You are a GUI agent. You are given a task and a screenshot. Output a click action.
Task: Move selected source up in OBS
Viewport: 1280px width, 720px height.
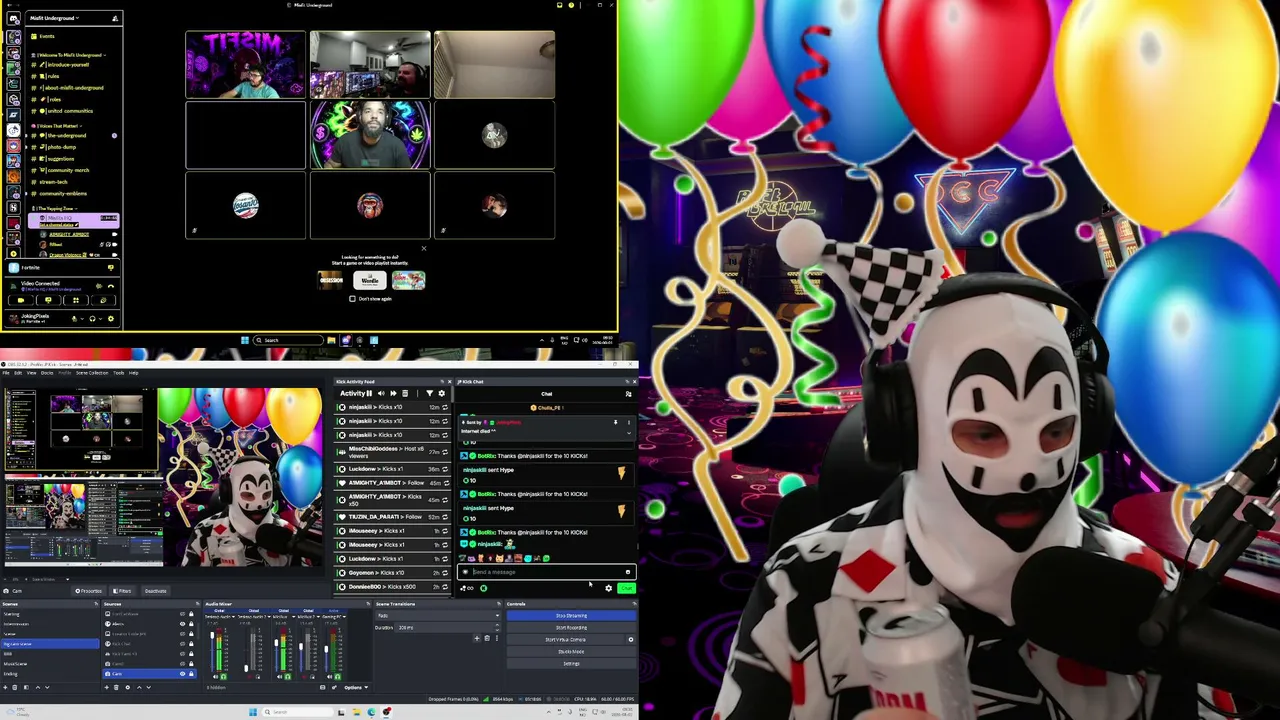[139, 687]
